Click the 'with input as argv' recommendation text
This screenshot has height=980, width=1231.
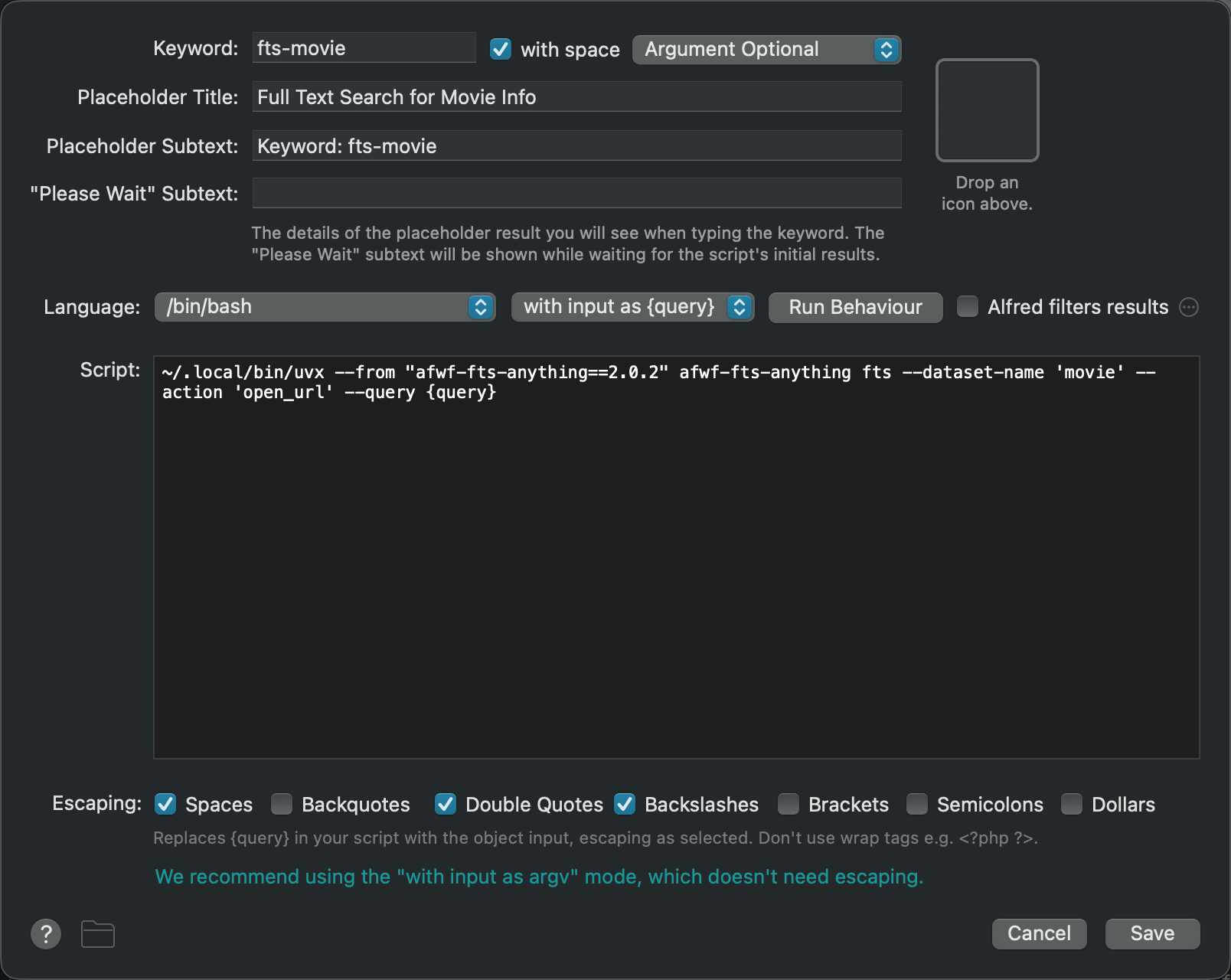539,877
